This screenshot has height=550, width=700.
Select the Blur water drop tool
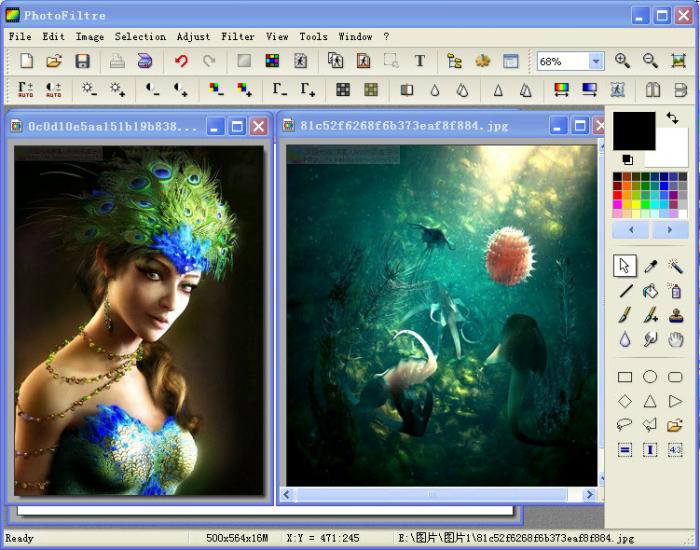625,340
